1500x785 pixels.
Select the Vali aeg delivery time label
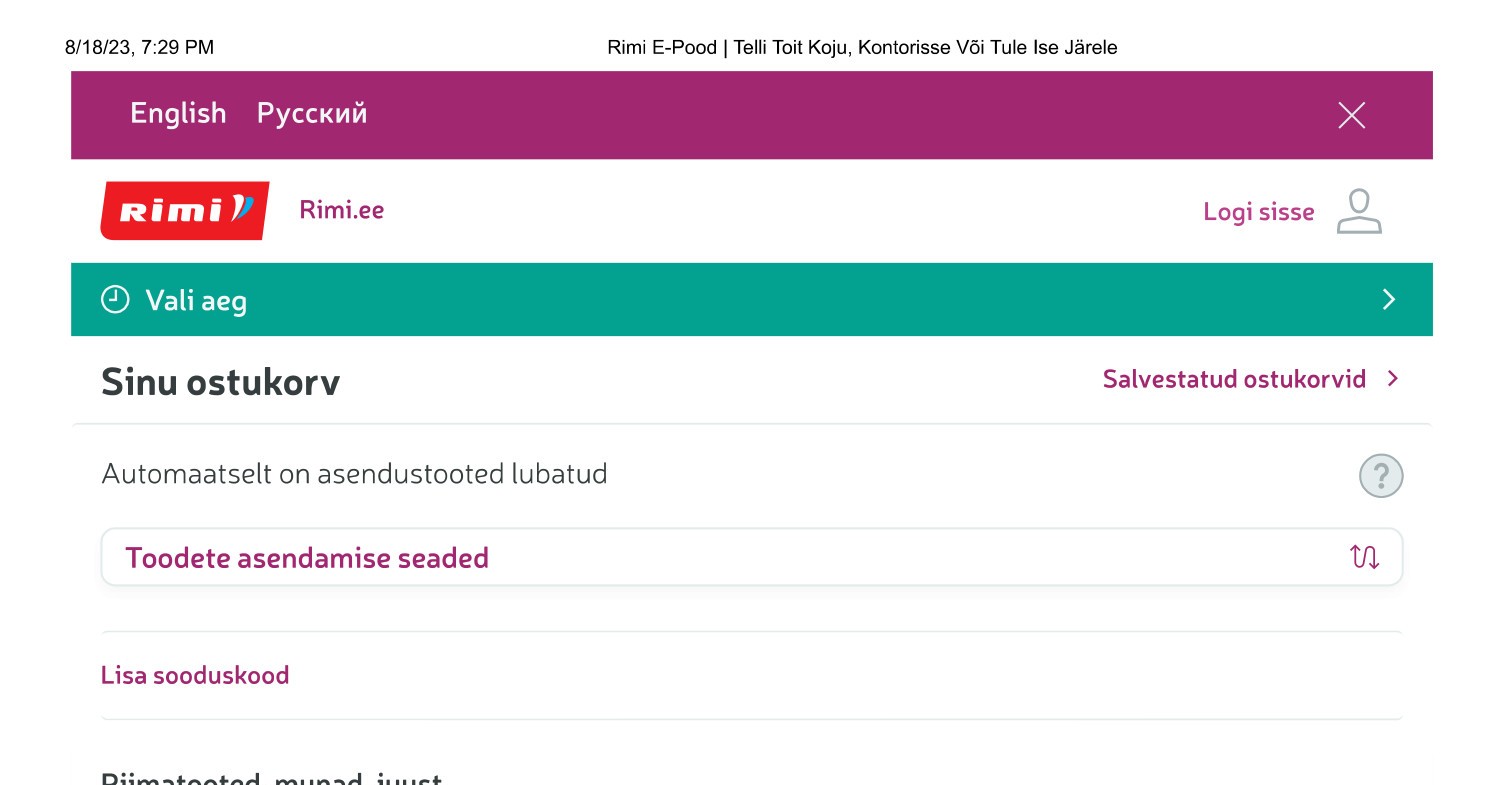(196, 300)
